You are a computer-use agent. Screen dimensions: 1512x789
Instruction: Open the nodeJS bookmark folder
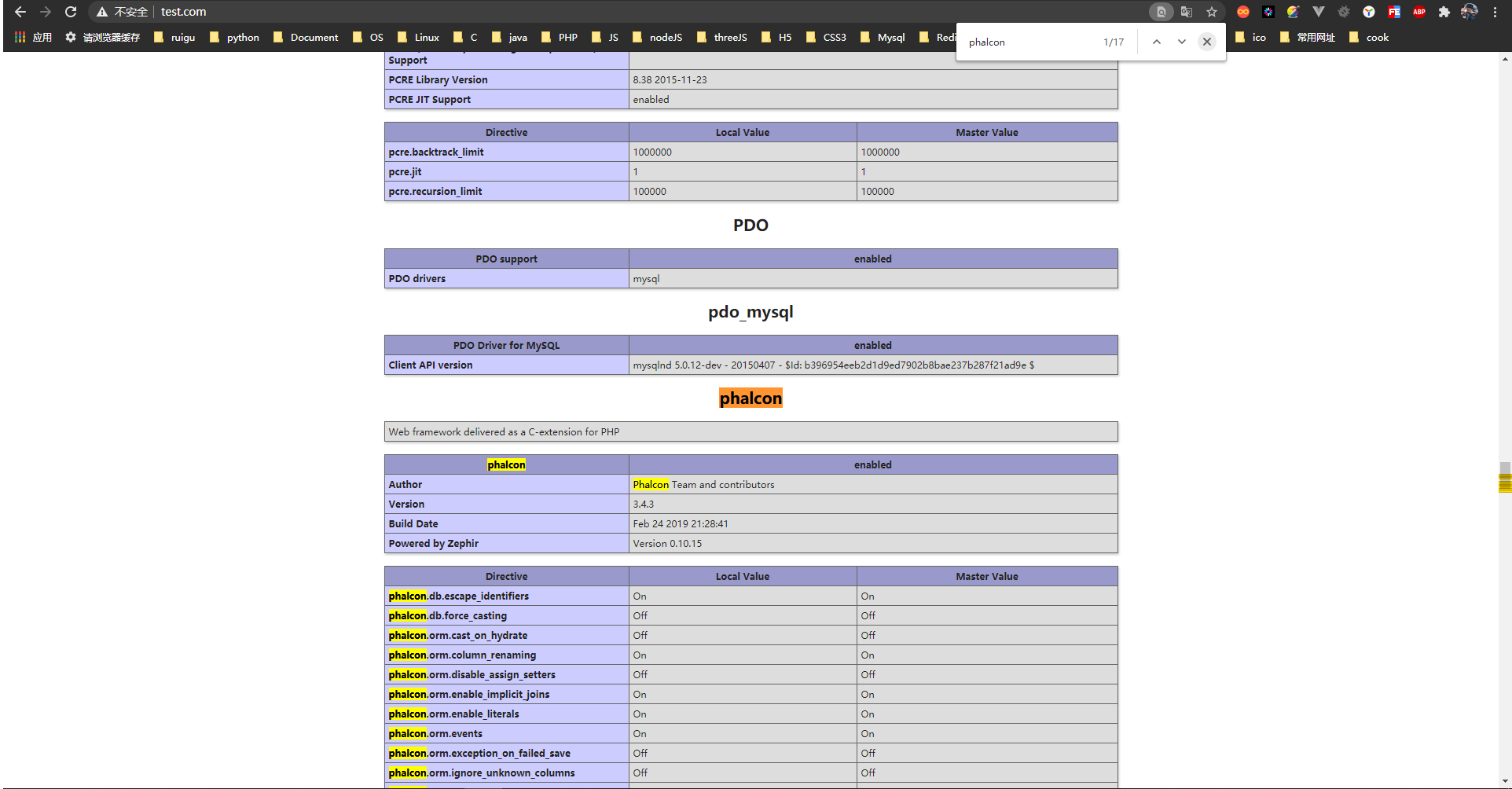click(x=658, y=37)
